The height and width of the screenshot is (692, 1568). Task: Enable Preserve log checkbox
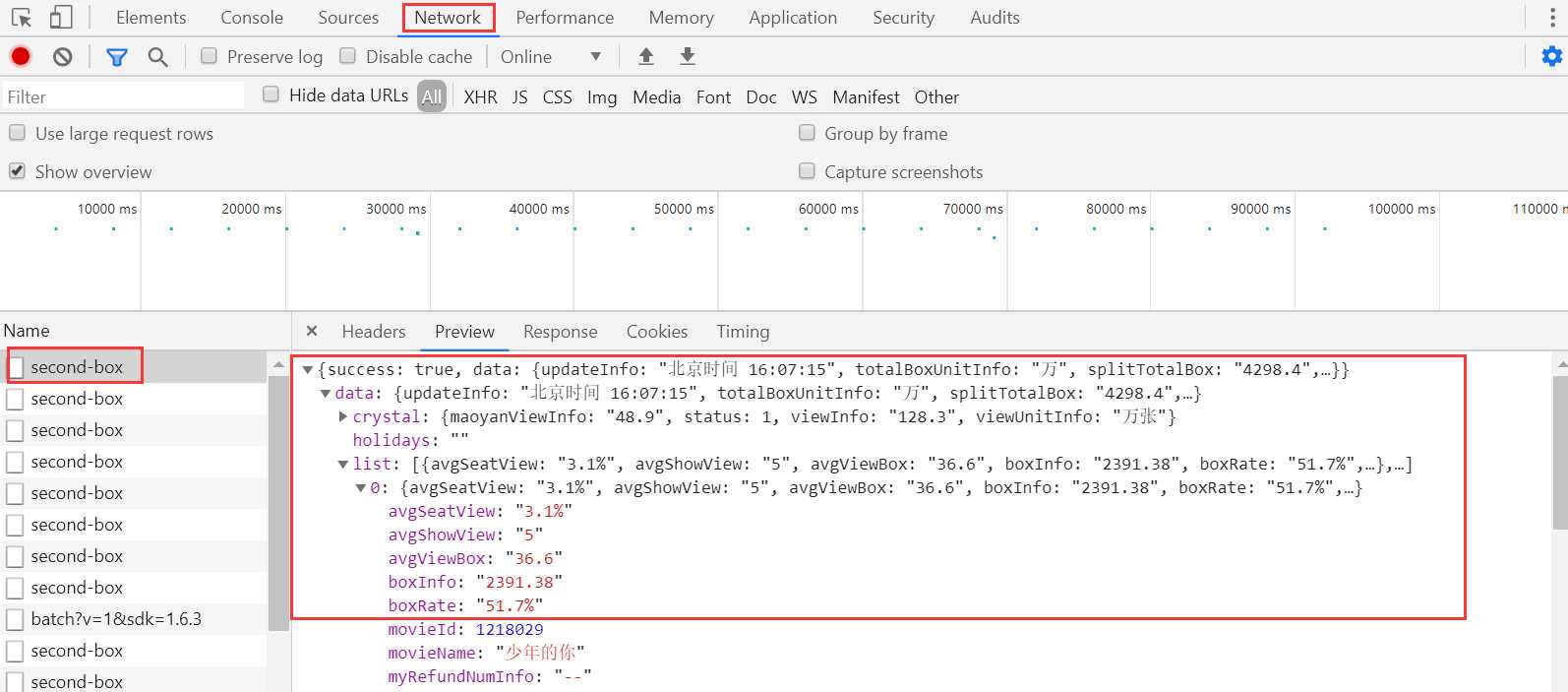pyautogui.click(x=209, y=56)
